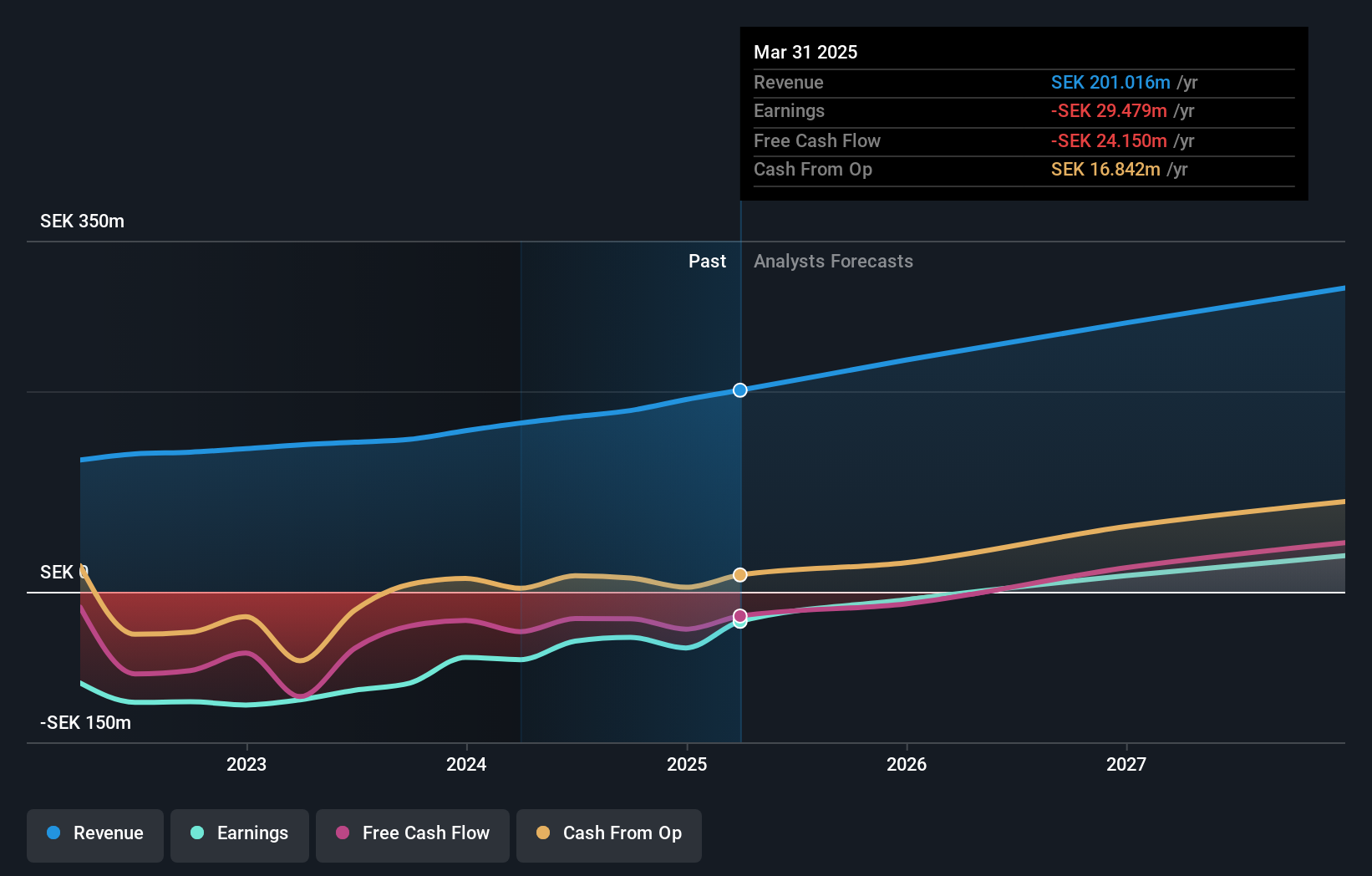Click the Earnings value in the tooltip
The image size is (1372, 876).
1109,110
